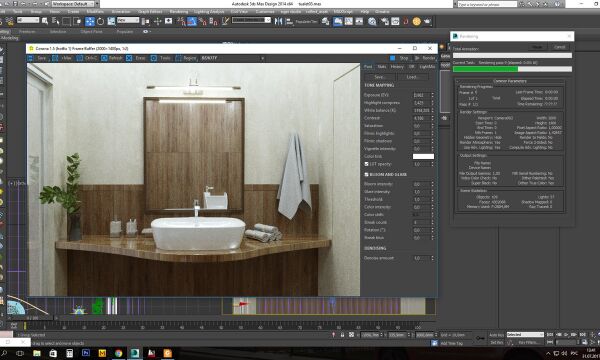Open the Rendering menu in menu bar

tap(178, 12)
